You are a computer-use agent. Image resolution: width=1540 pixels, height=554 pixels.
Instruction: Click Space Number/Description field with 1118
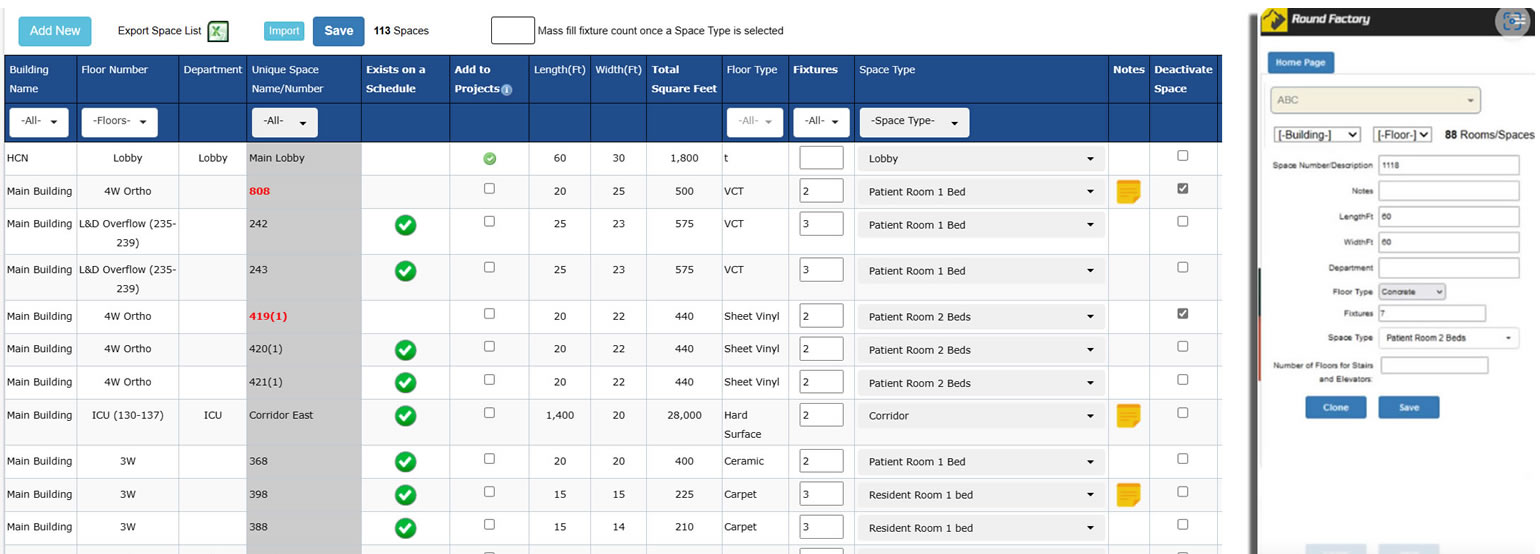coord(1449,165)
